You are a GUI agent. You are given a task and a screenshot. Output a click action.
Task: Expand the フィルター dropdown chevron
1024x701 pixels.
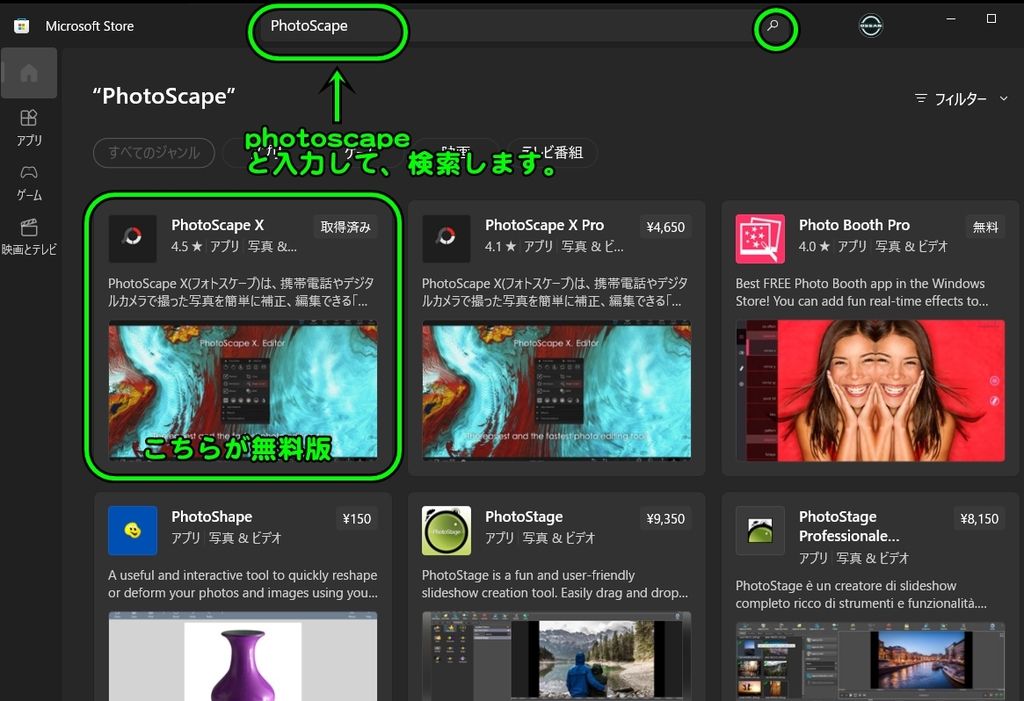pyautogui.click(x=1004, y=99)
